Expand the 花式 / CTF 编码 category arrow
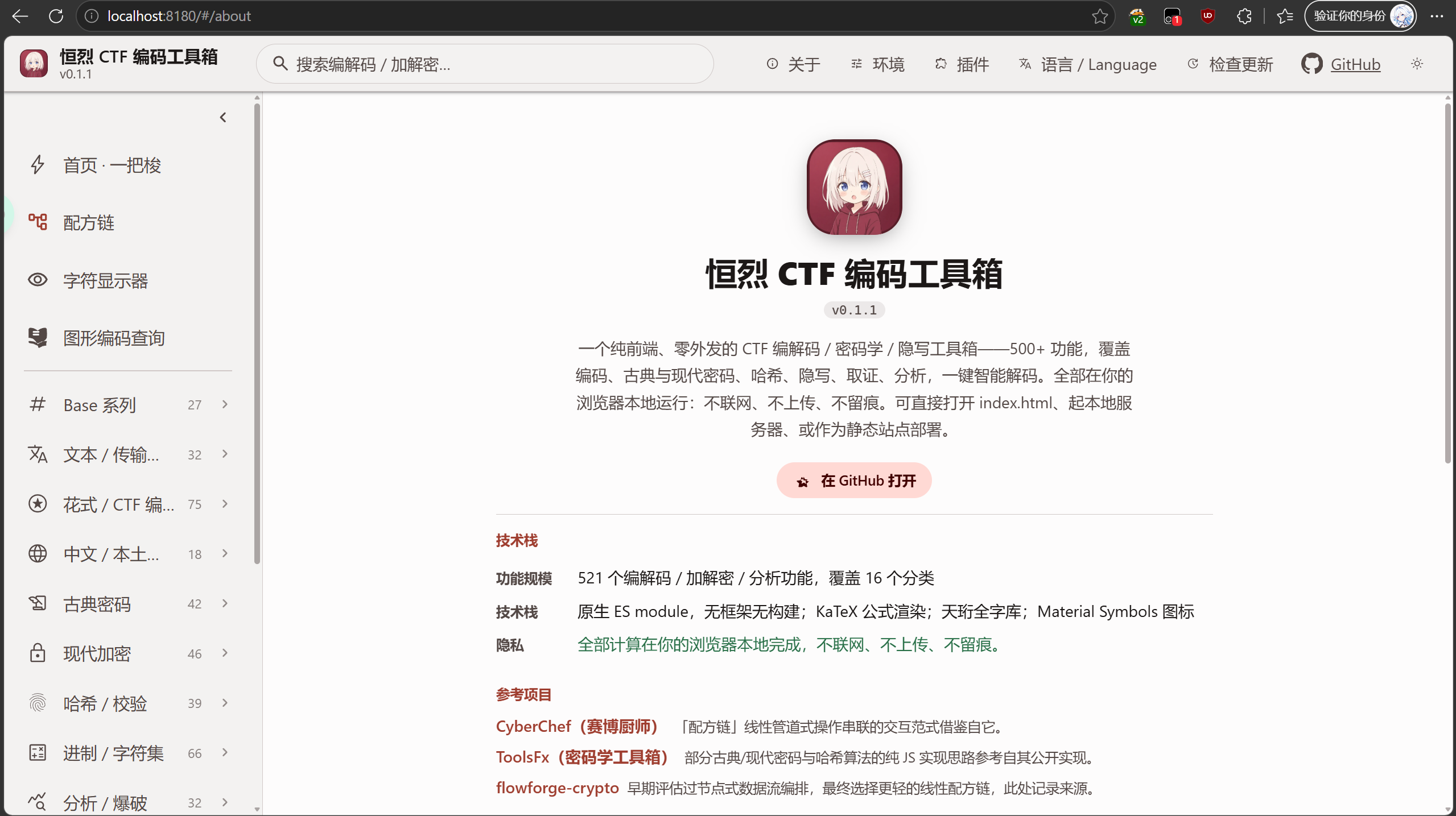 coord(225,504)
